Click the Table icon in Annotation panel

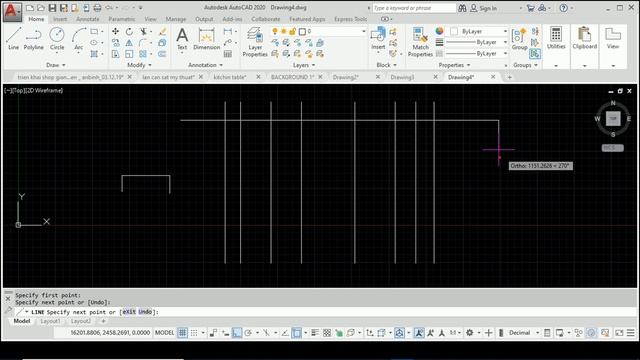(x=228, y=54)
